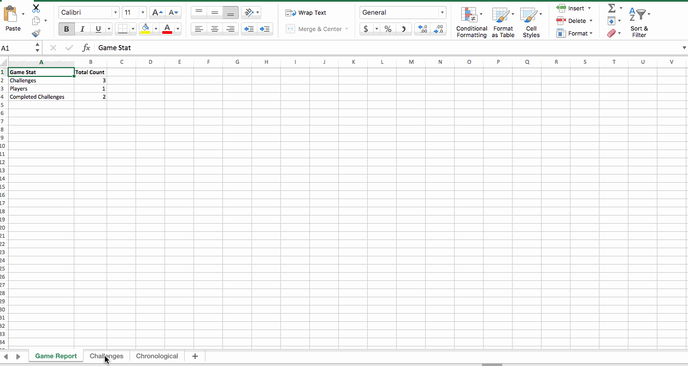Apply Percent Style format

click(388, 29)
